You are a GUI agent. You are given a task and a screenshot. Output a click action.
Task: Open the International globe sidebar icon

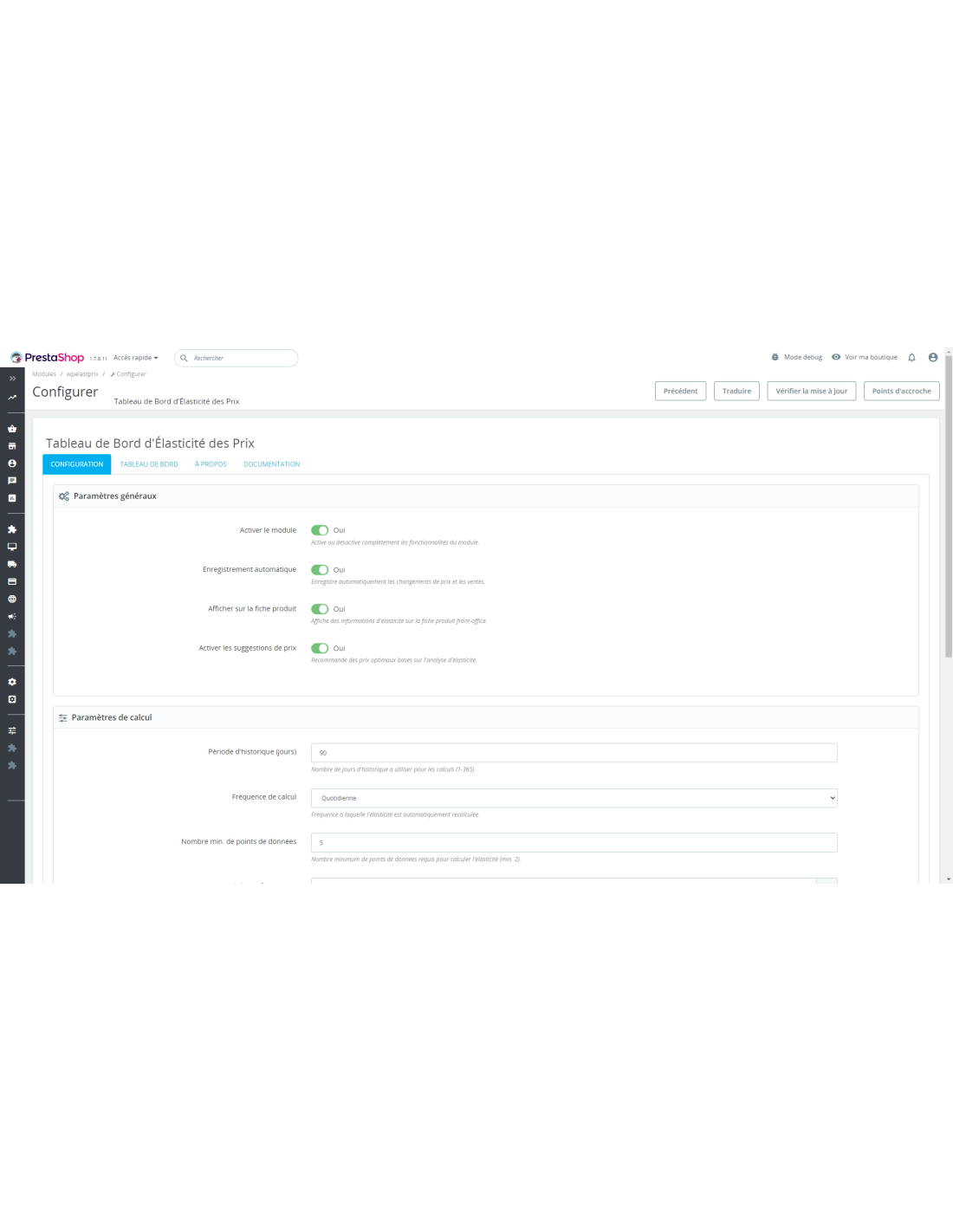(x=12, y=599)
